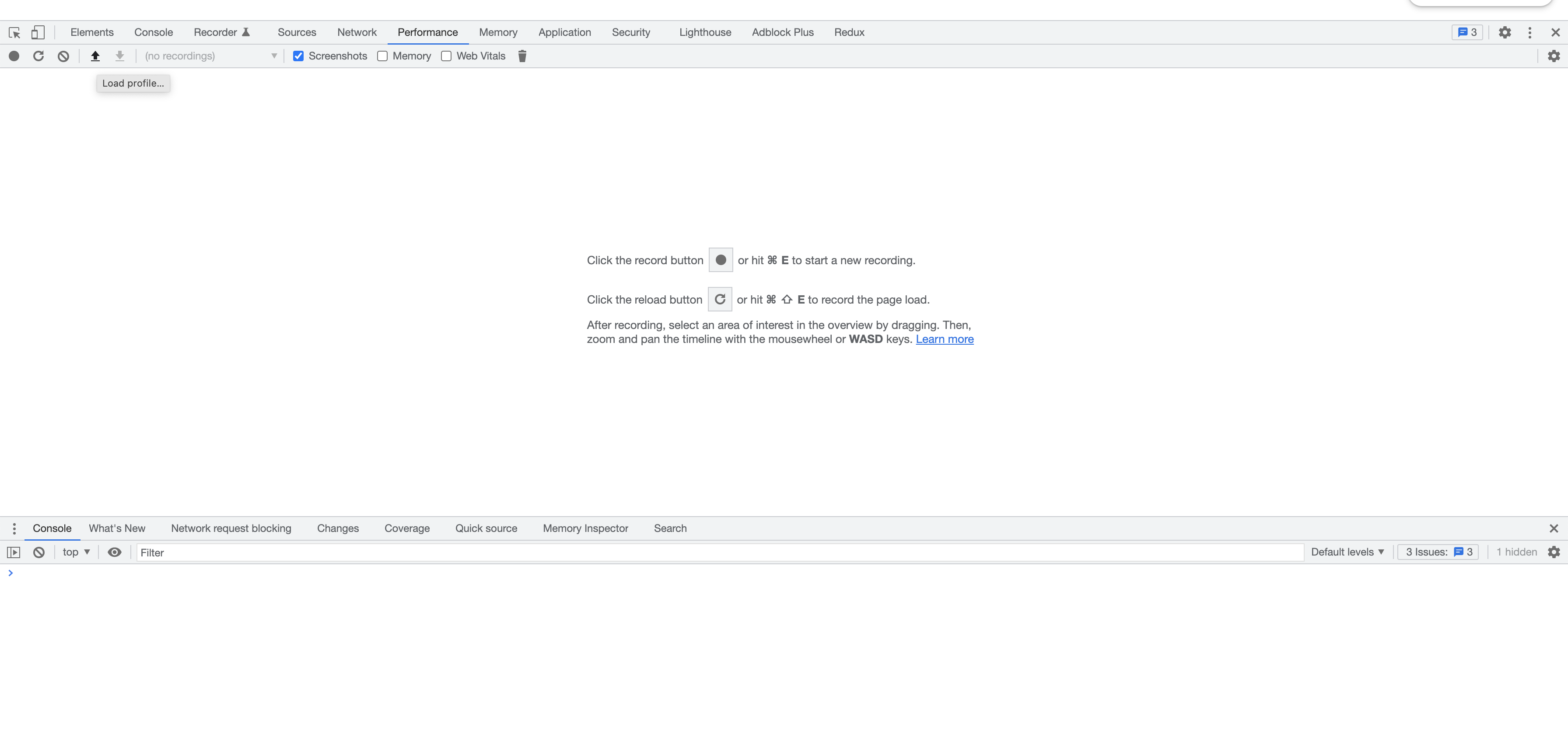
Task: Start recording with the toolbar record button
Action: coord(14,56)
